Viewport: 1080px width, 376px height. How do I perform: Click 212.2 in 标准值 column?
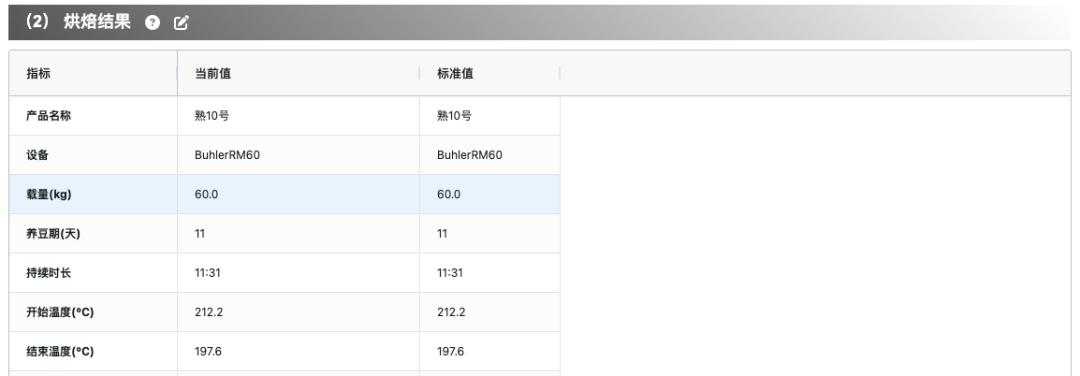coord(451,312)
